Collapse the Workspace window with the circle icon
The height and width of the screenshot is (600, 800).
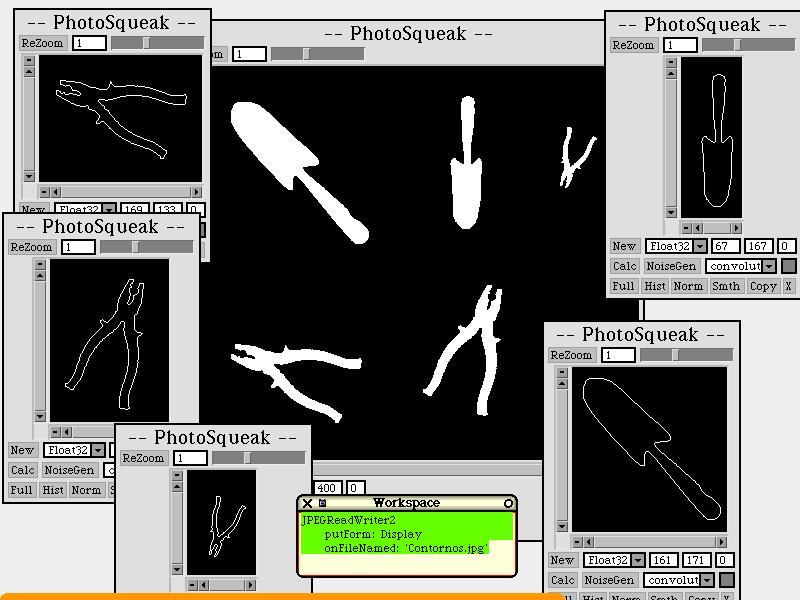[x=508, y=504]
